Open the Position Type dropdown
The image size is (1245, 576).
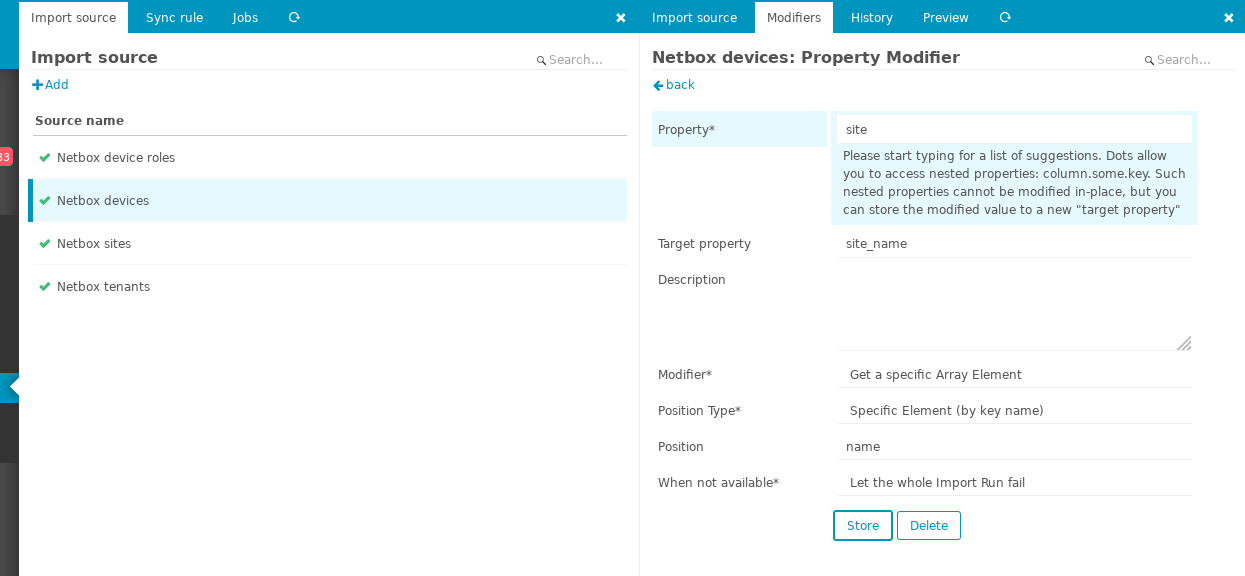click(x=1015, y=411)
